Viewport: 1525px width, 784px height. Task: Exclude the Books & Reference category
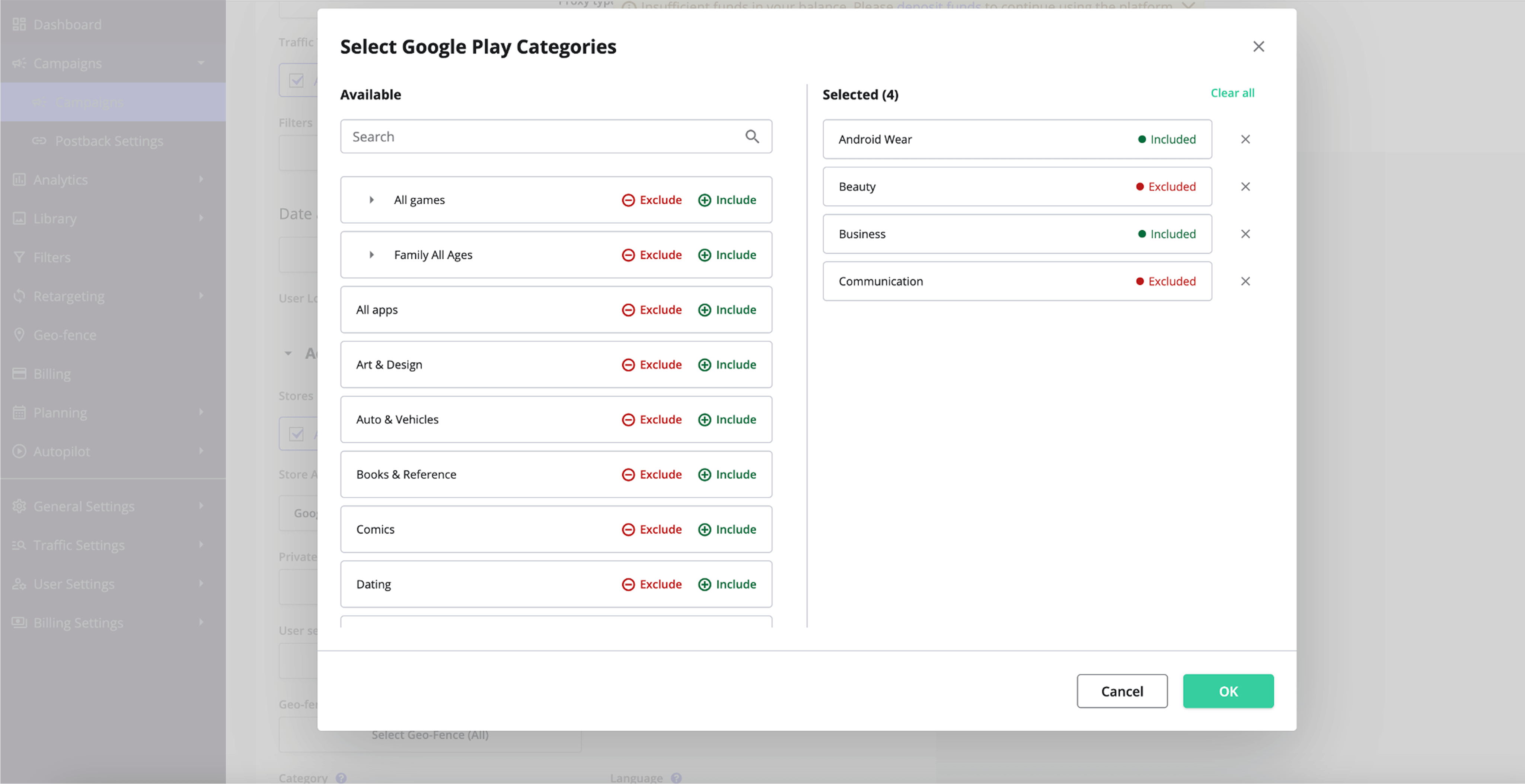(x=651, y=474)
